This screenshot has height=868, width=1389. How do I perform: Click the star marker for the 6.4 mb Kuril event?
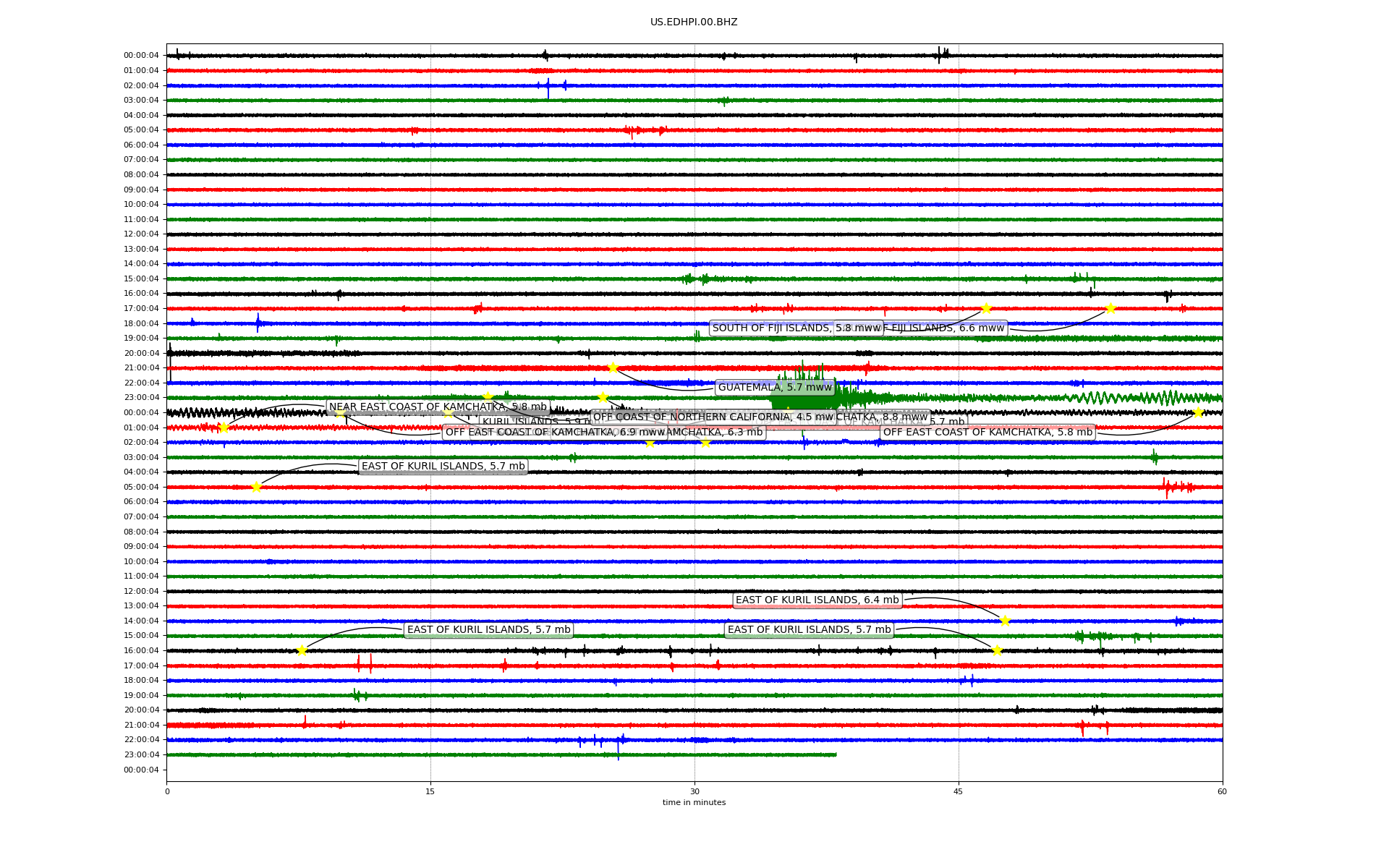[x=1005, y=621]
